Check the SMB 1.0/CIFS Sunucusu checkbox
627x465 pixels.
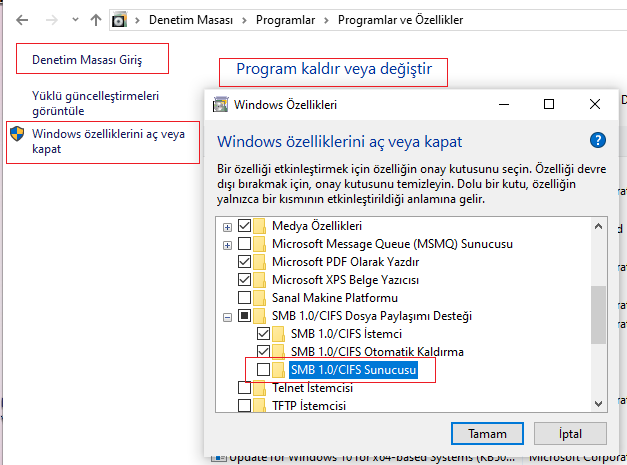pyautogui.click(x=263, y=369)
